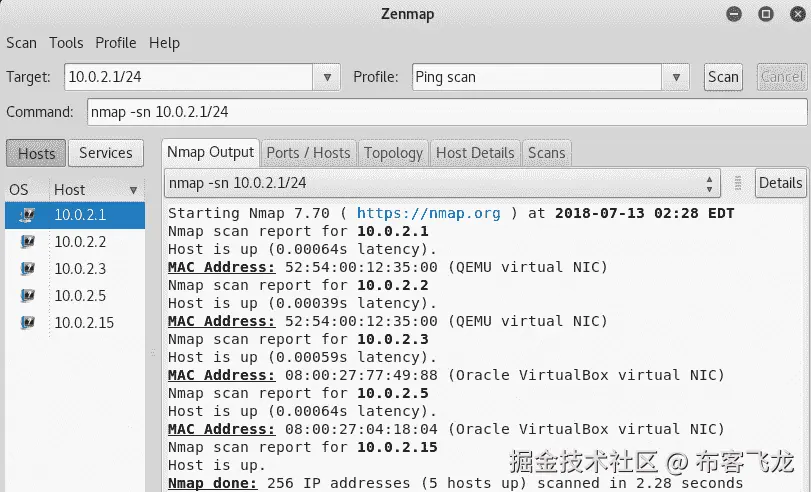Click 'Host is up (0.00059s latency)' line

(x=303, y=357)
